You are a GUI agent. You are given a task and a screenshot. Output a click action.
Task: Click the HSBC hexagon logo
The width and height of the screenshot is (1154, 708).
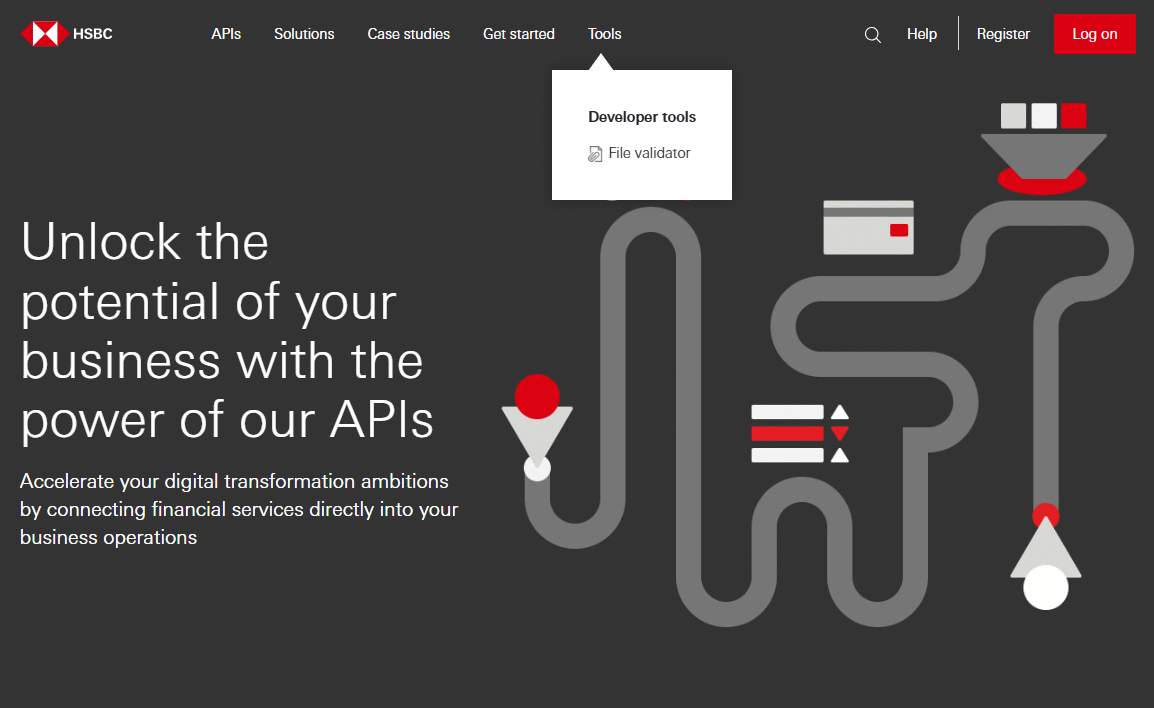44,34
